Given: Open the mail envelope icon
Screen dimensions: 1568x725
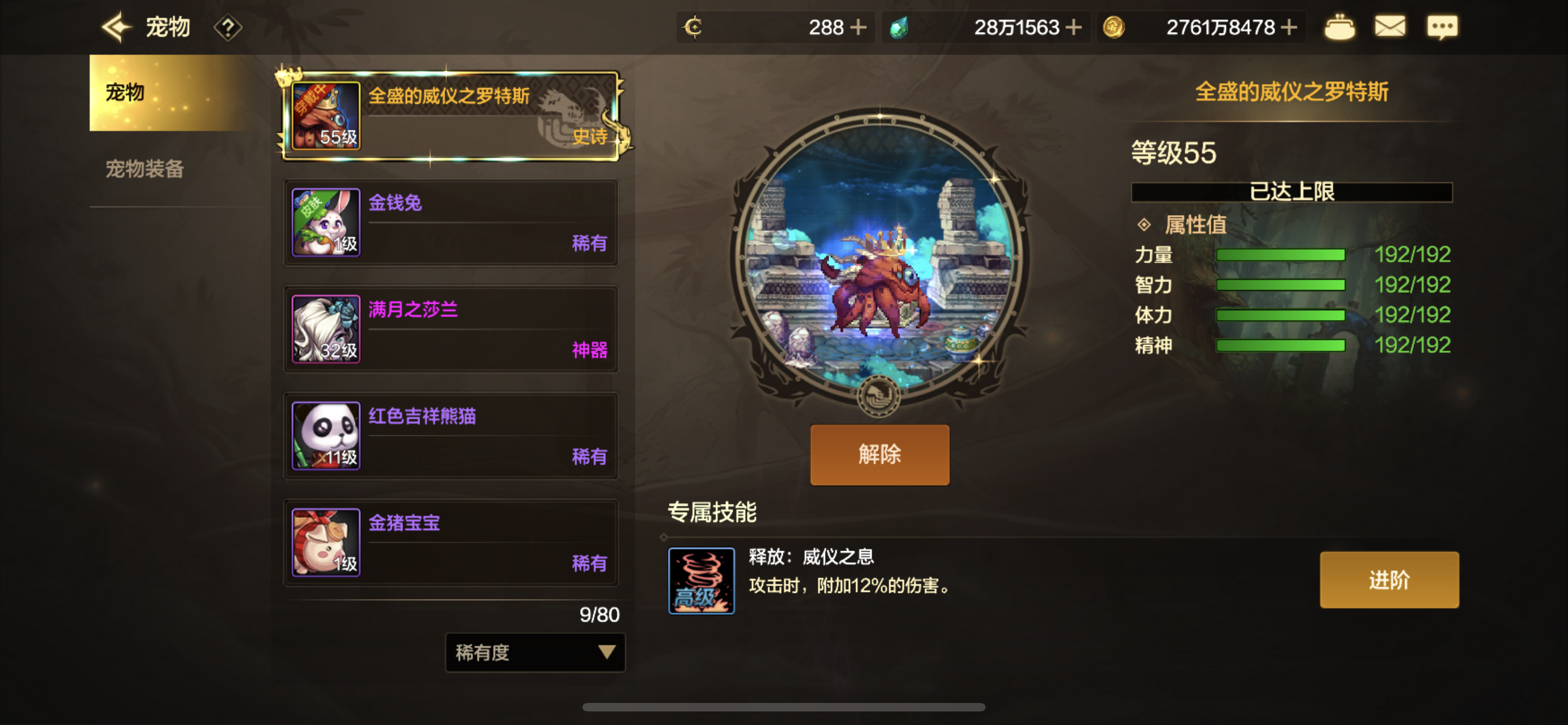Looking at the screenshot, I should pyautogui.click(x=1390, y=27).
